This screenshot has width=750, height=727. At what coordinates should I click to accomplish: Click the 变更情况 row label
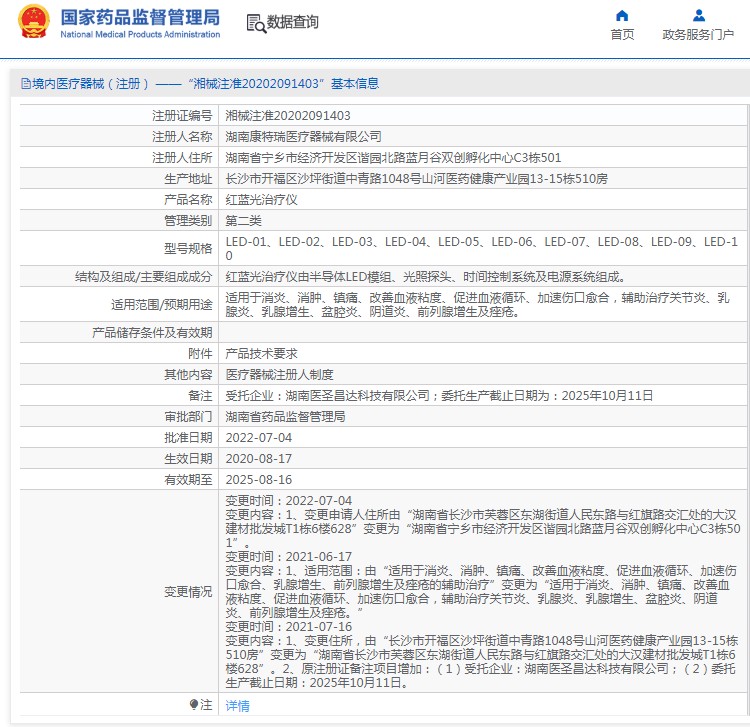coord(187,592)
